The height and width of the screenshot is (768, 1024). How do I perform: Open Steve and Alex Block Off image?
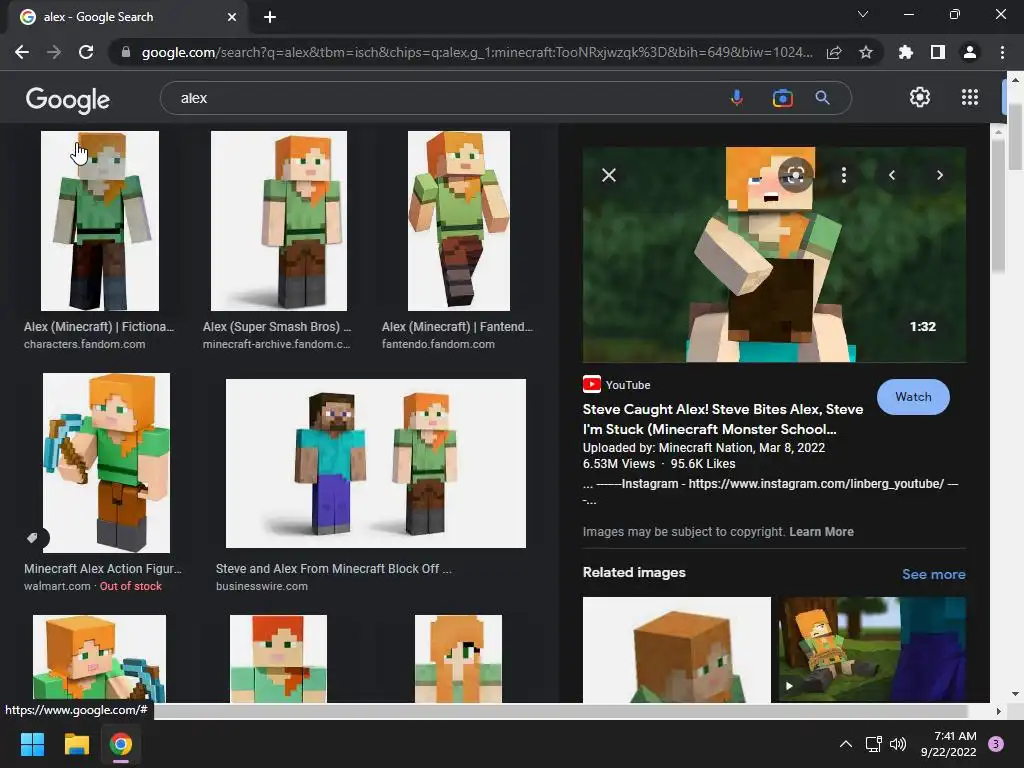tap(376, 463)
